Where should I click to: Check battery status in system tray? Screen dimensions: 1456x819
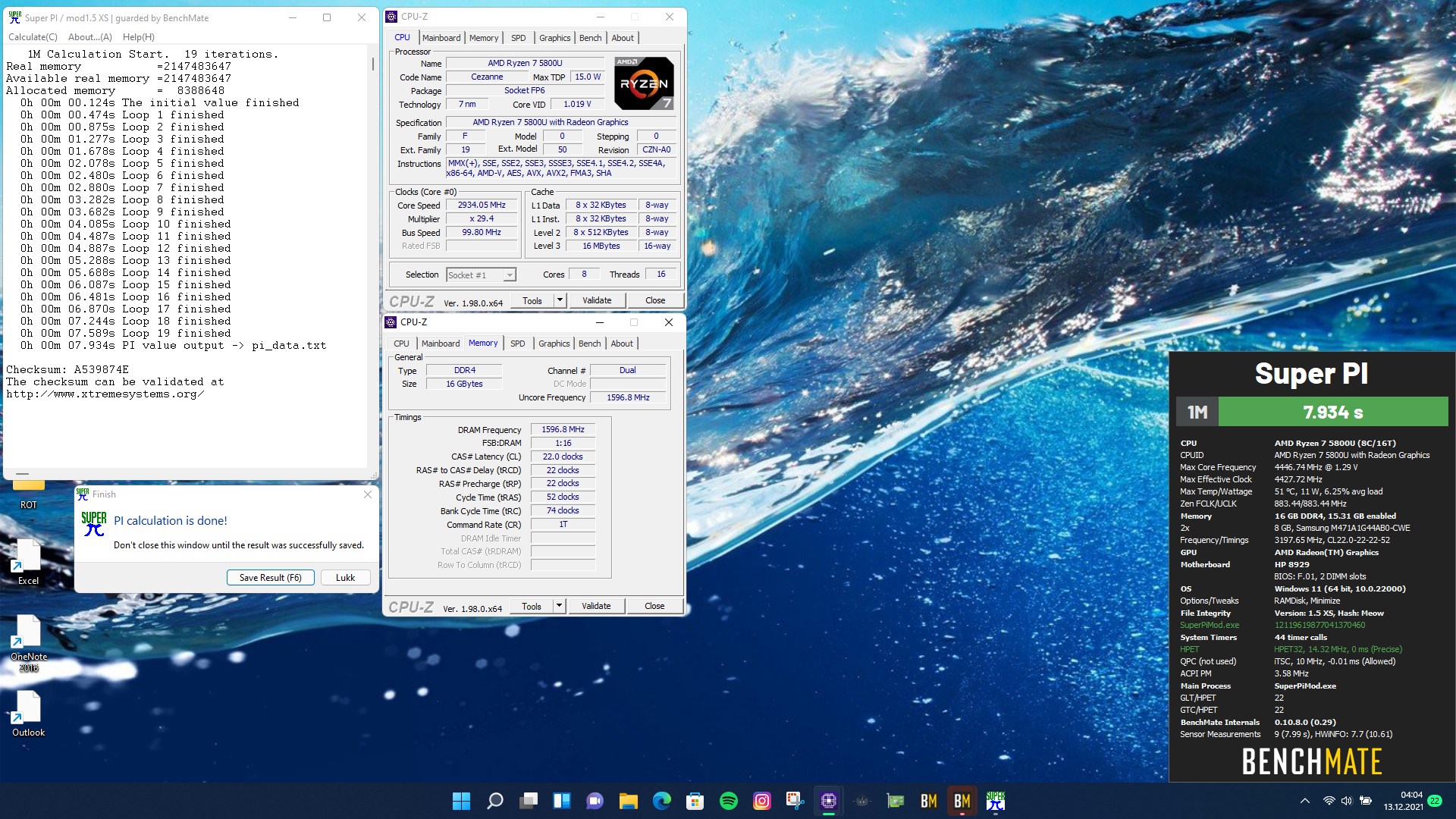click(x=1366, y=801)
